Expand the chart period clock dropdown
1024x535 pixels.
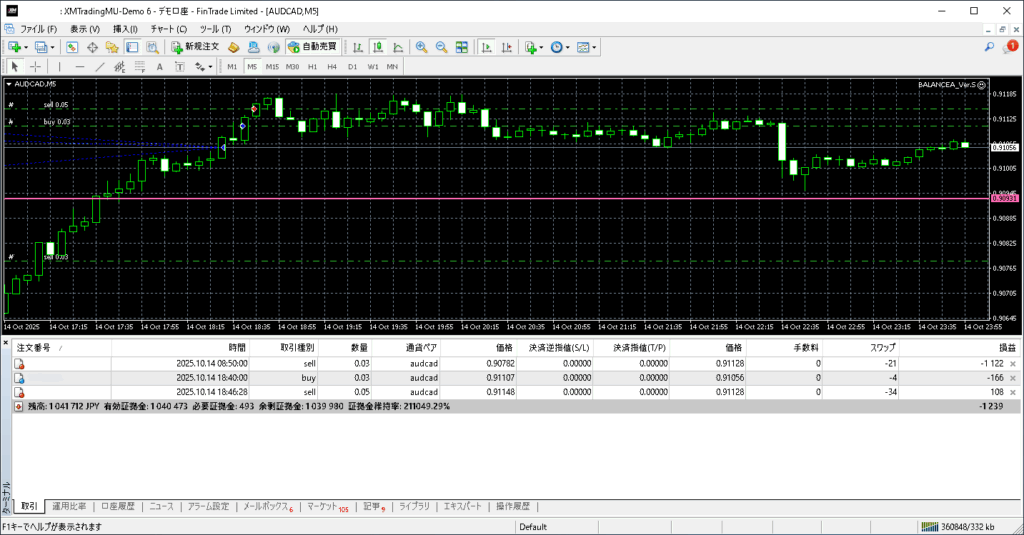[568, 47]
